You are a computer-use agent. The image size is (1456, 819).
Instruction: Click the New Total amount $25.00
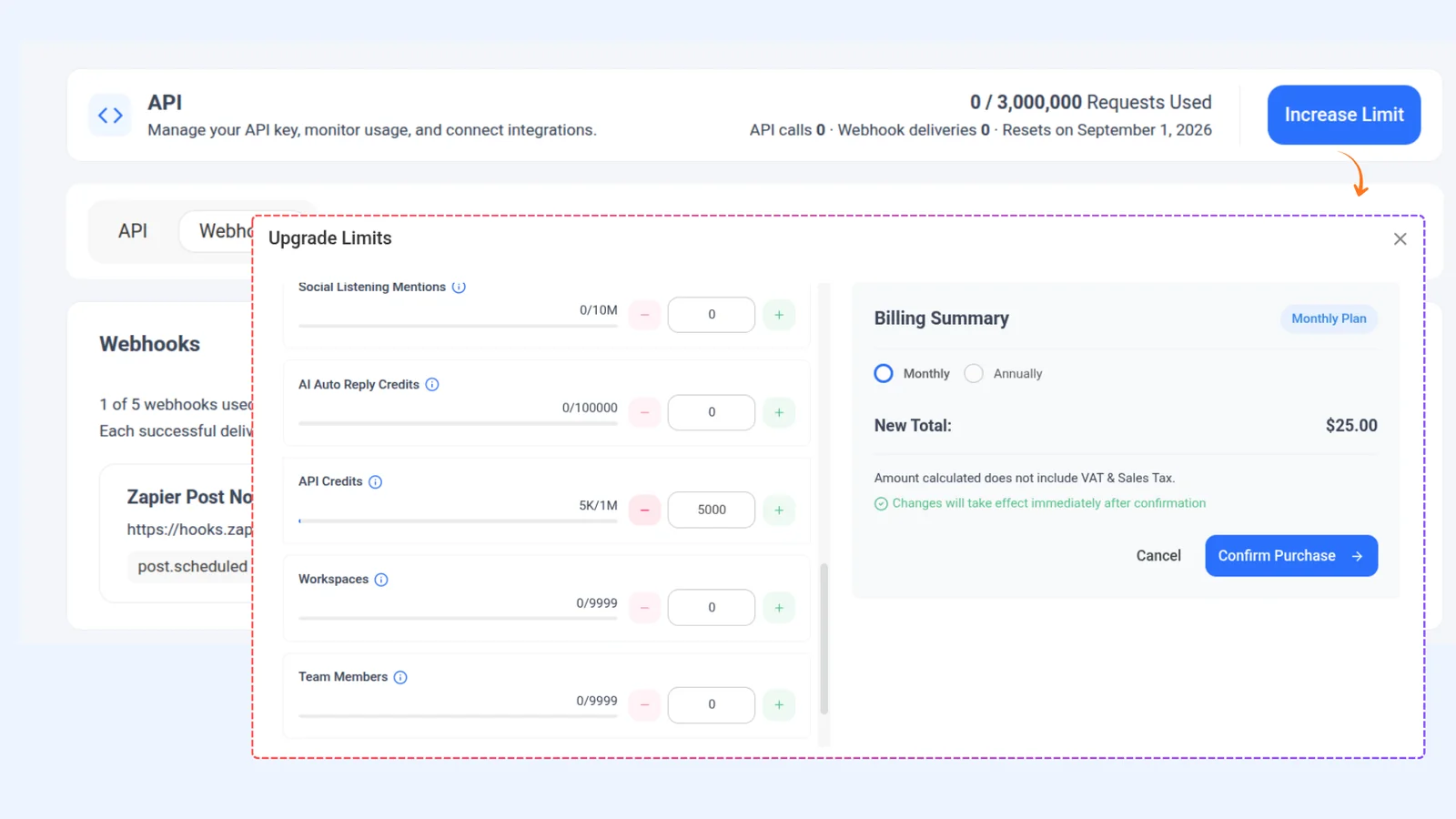point(1351,425)
